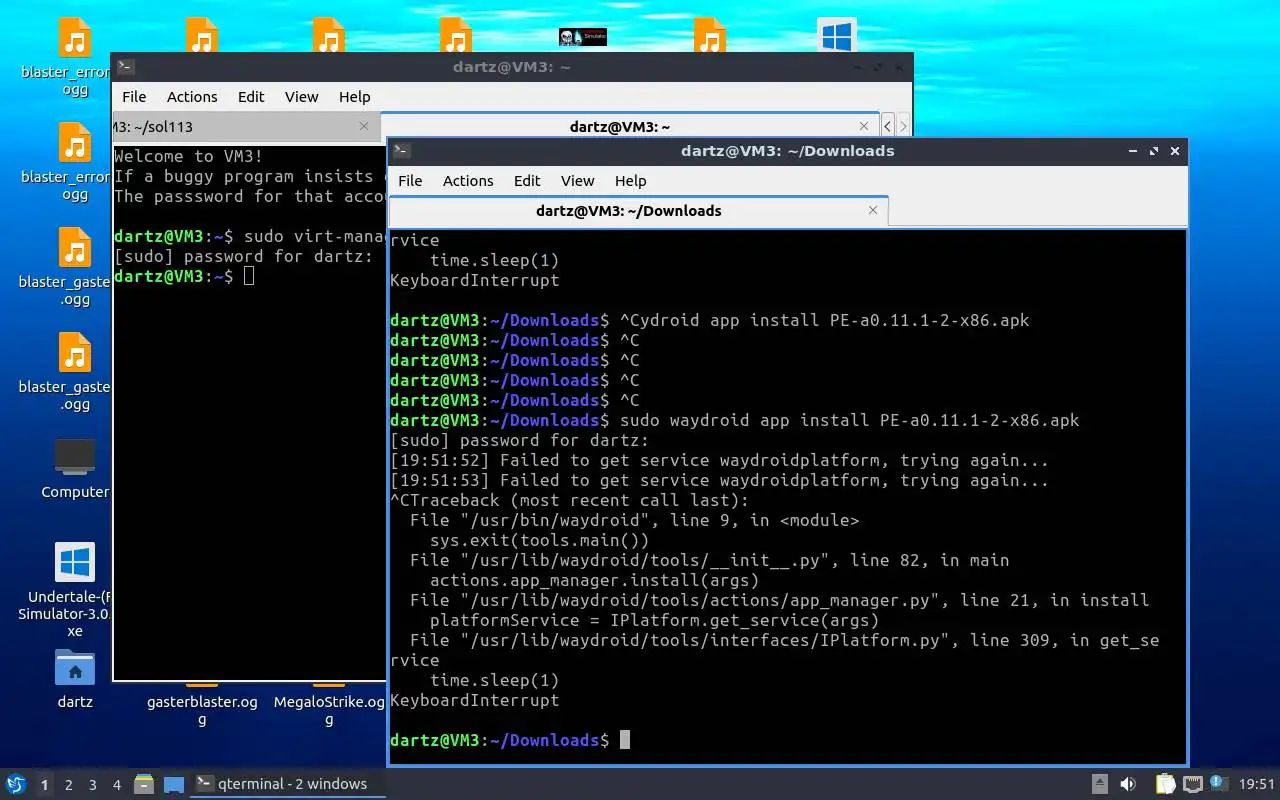The image size is (1280, 800).
Task: Click the '[19:51:52] Failed to get service' line
Action: (720, 460)
